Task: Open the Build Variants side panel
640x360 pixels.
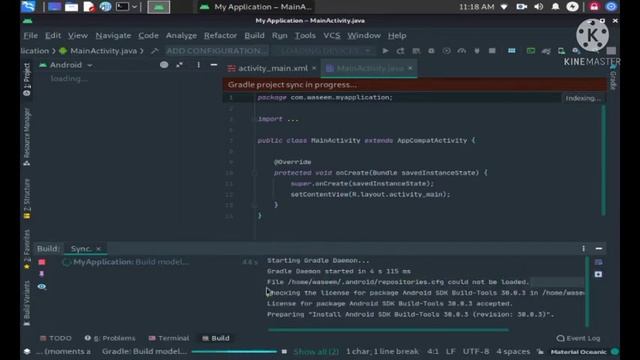Action: click(x=27, y=303)
